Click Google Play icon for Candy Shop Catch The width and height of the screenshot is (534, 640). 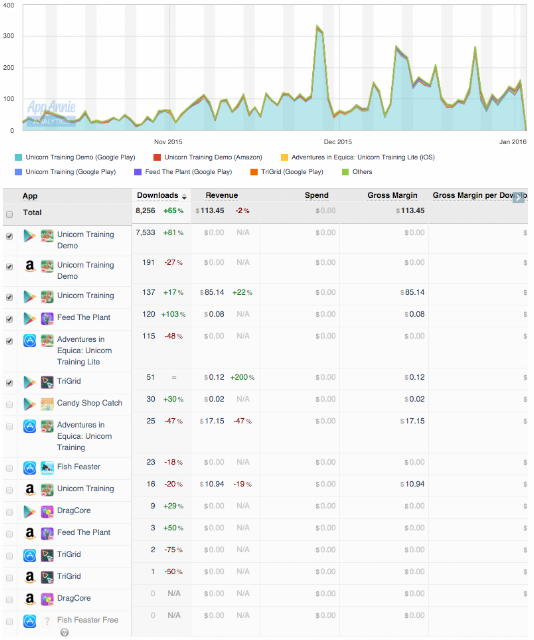[x=29, y=404]
